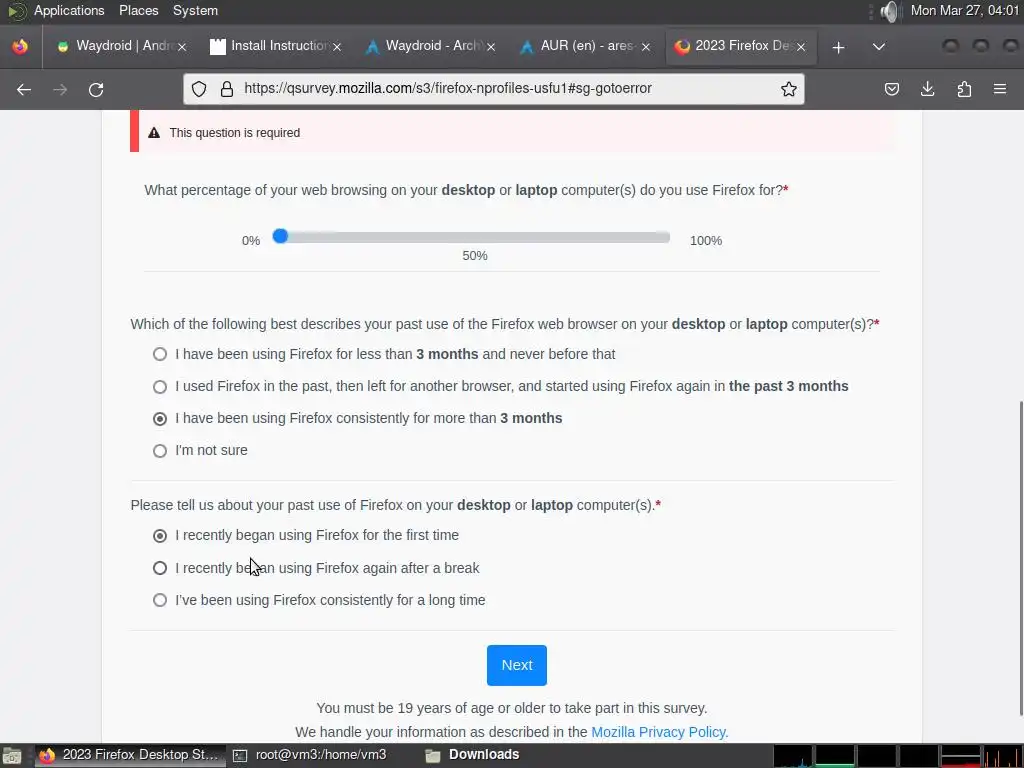Show site security padlock info
This screenshot has height=768, width=1024.
[227, 89]
